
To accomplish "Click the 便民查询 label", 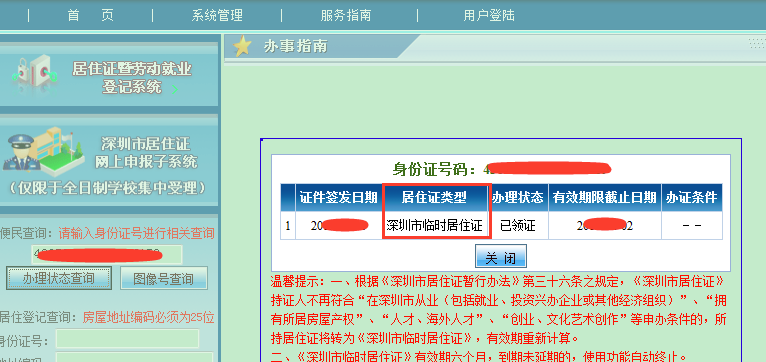I will [x=27, y=233].
